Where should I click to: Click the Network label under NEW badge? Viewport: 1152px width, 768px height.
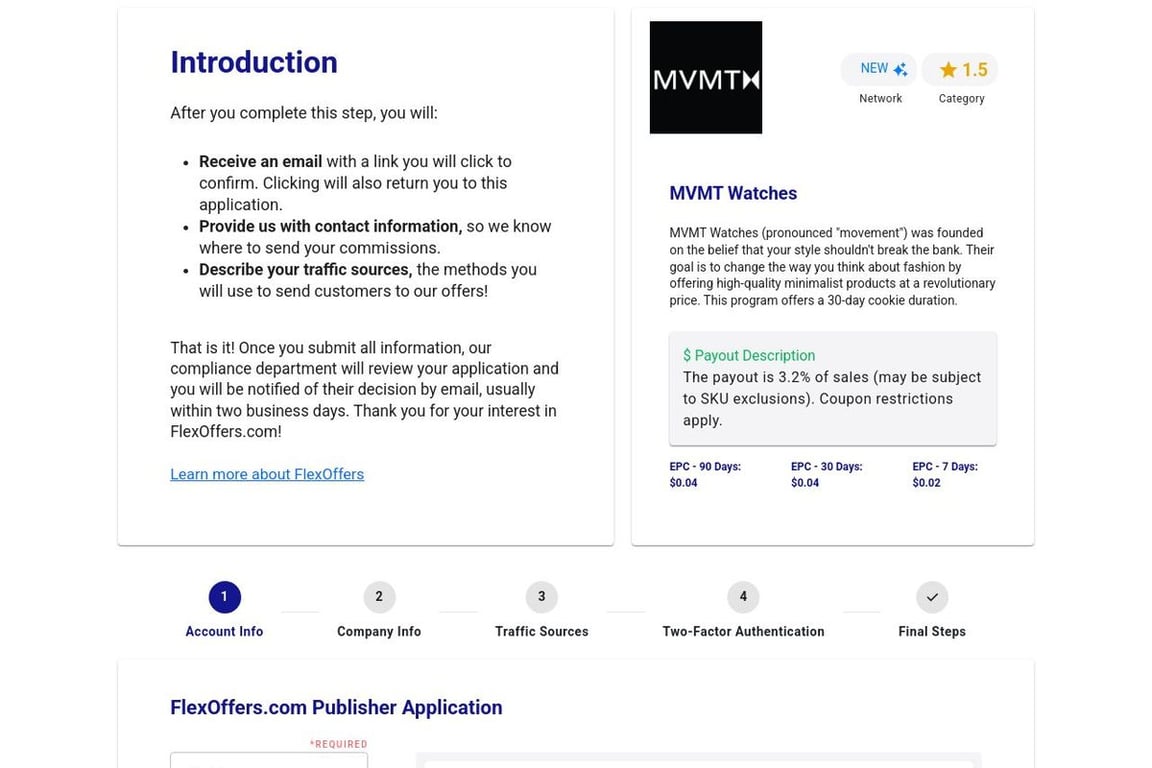pyautogui.click(x=880, y=98)
